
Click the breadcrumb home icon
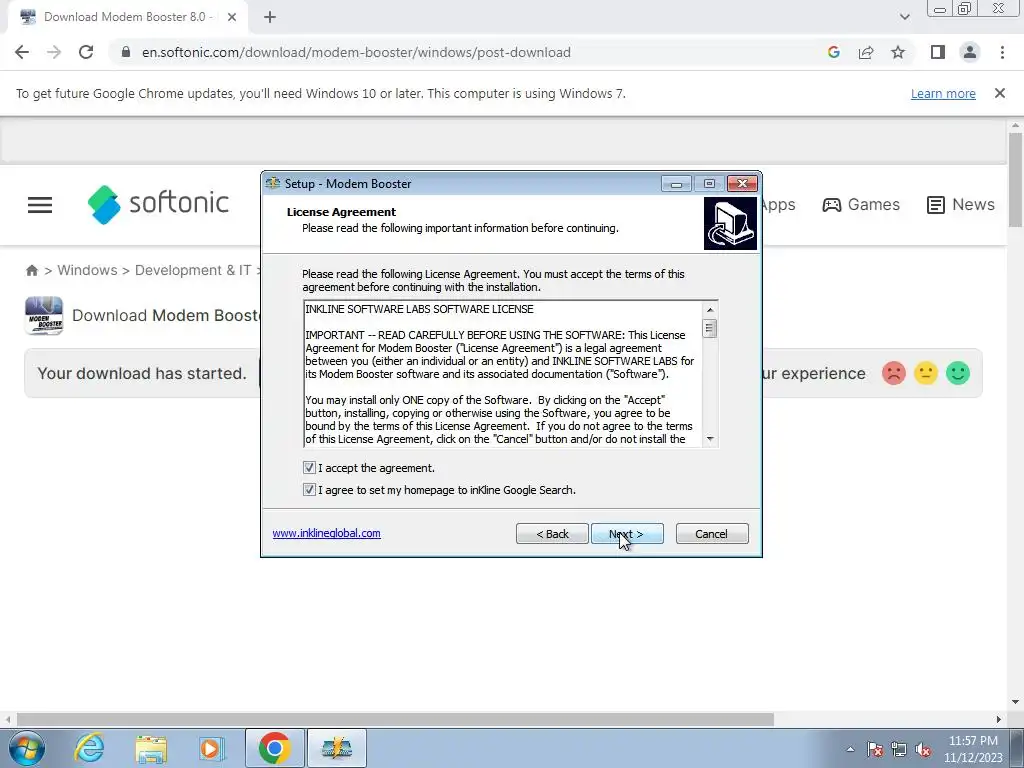point(31,270)
